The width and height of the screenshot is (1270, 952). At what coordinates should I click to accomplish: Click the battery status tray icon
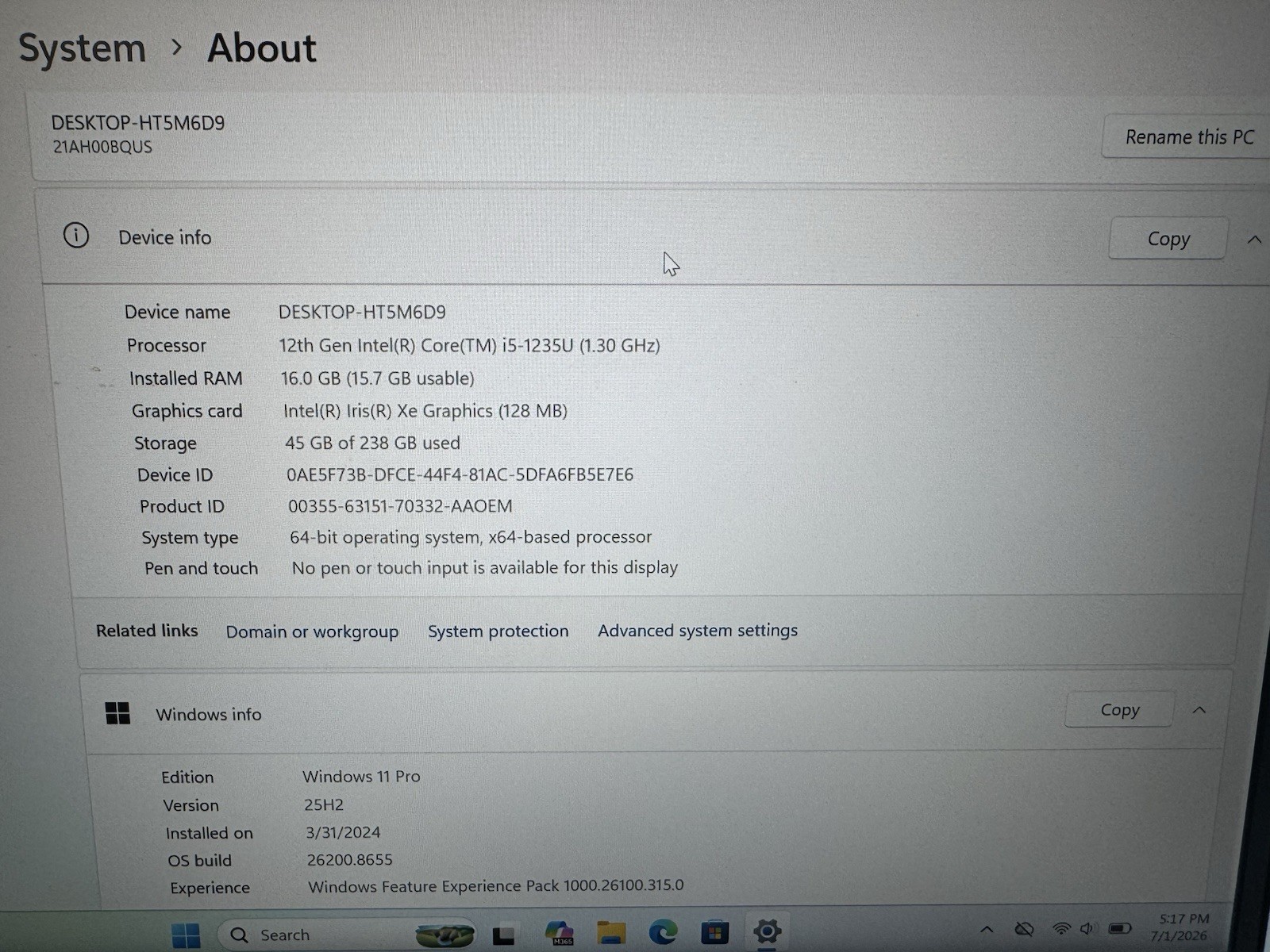pyautogui.click(x=1120, y=928)
